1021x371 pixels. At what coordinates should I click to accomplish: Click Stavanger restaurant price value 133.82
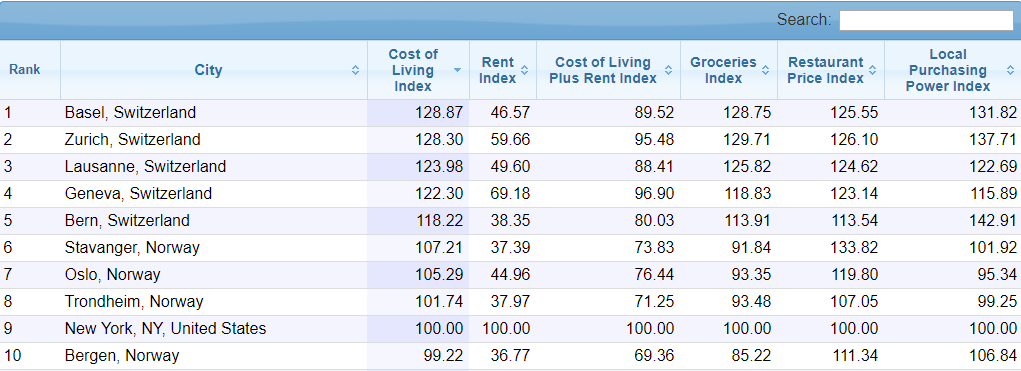[x=854, y=248]
